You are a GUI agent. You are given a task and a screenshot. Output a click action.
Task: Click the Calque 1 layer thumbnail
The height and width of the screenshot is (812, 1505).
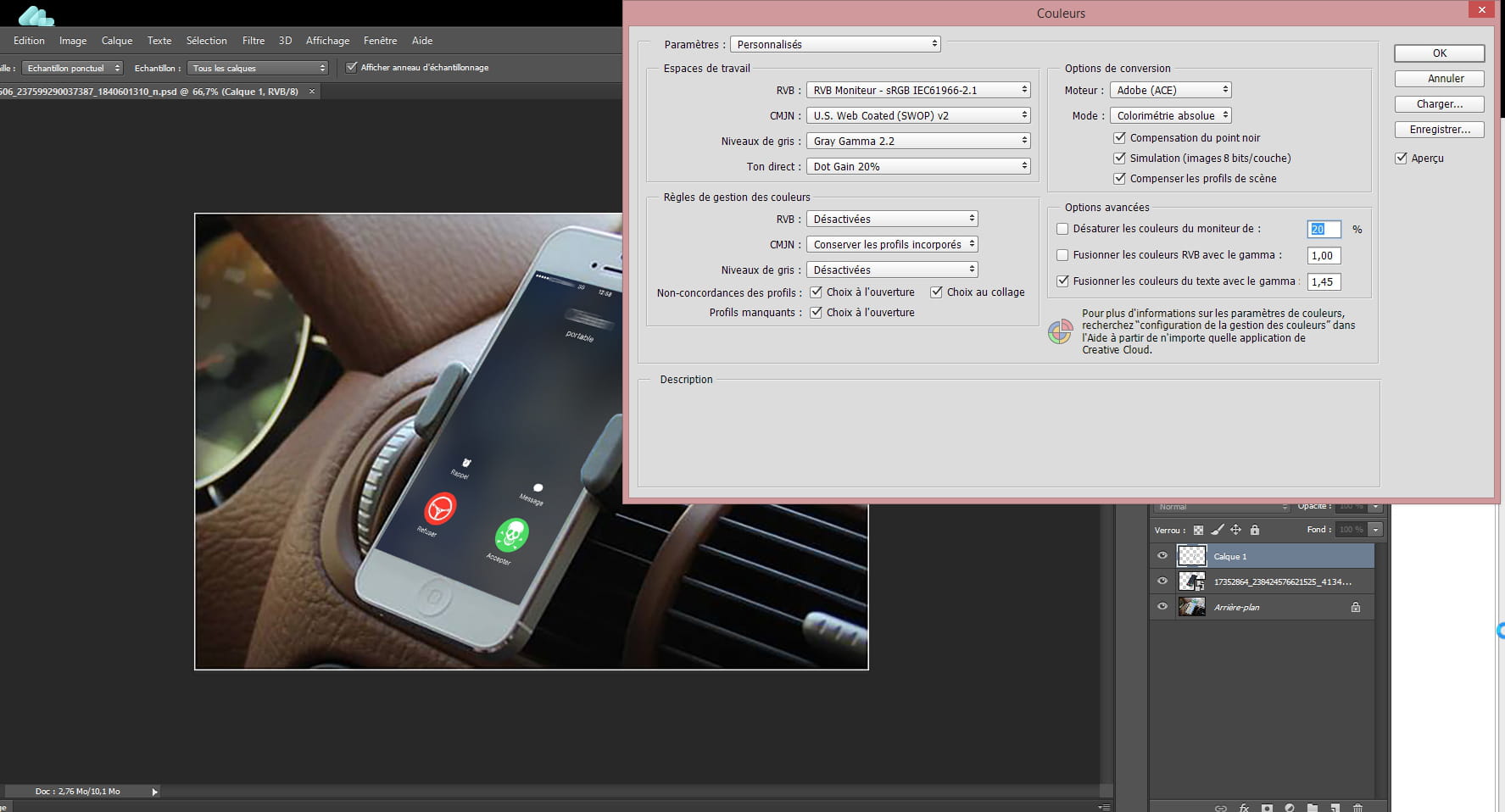pyautogui.click(x=1191, y=556)
